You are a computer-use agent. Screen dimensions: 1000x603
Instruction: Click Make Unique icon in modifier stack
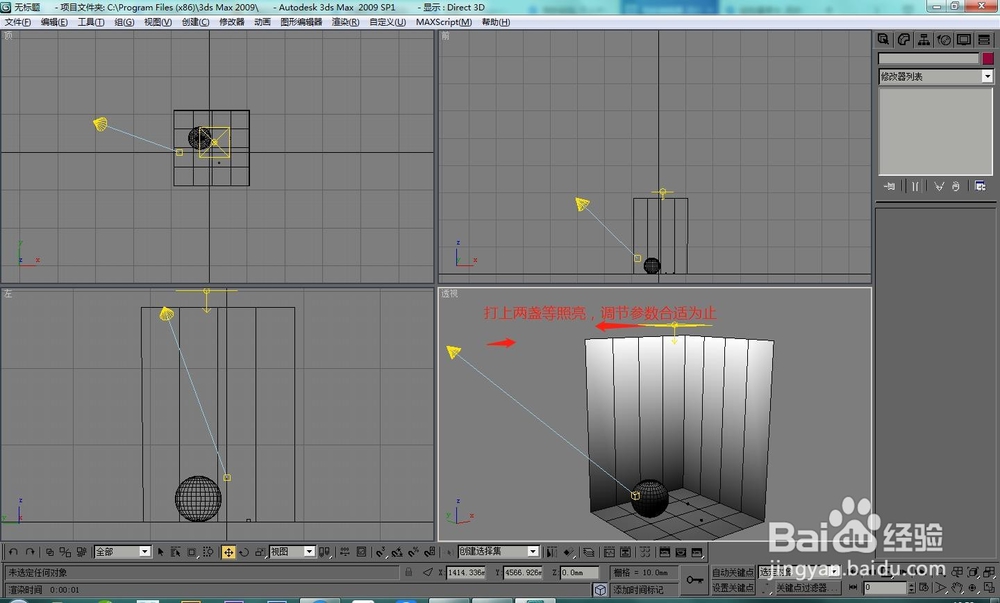[939, 186]
